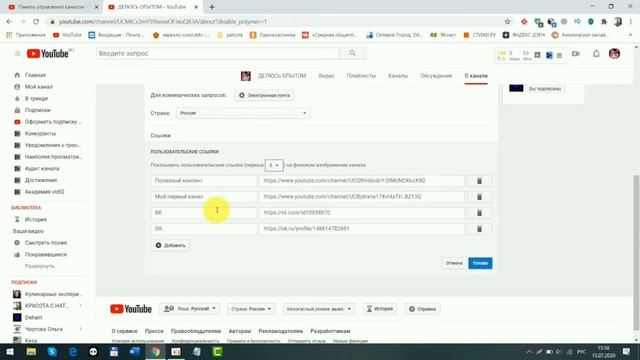Open the Разработчикам footer link
This screenshot has height=360, width=640.
coord(330,331)
